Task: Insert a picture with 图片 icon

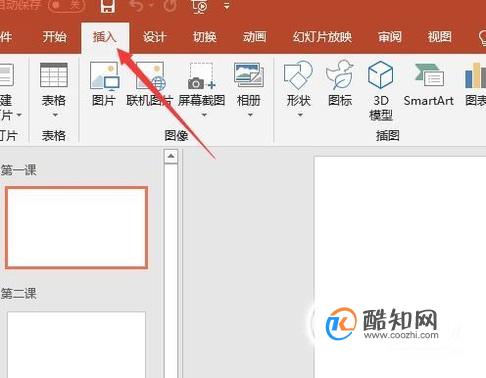Action: click(104, 76)
